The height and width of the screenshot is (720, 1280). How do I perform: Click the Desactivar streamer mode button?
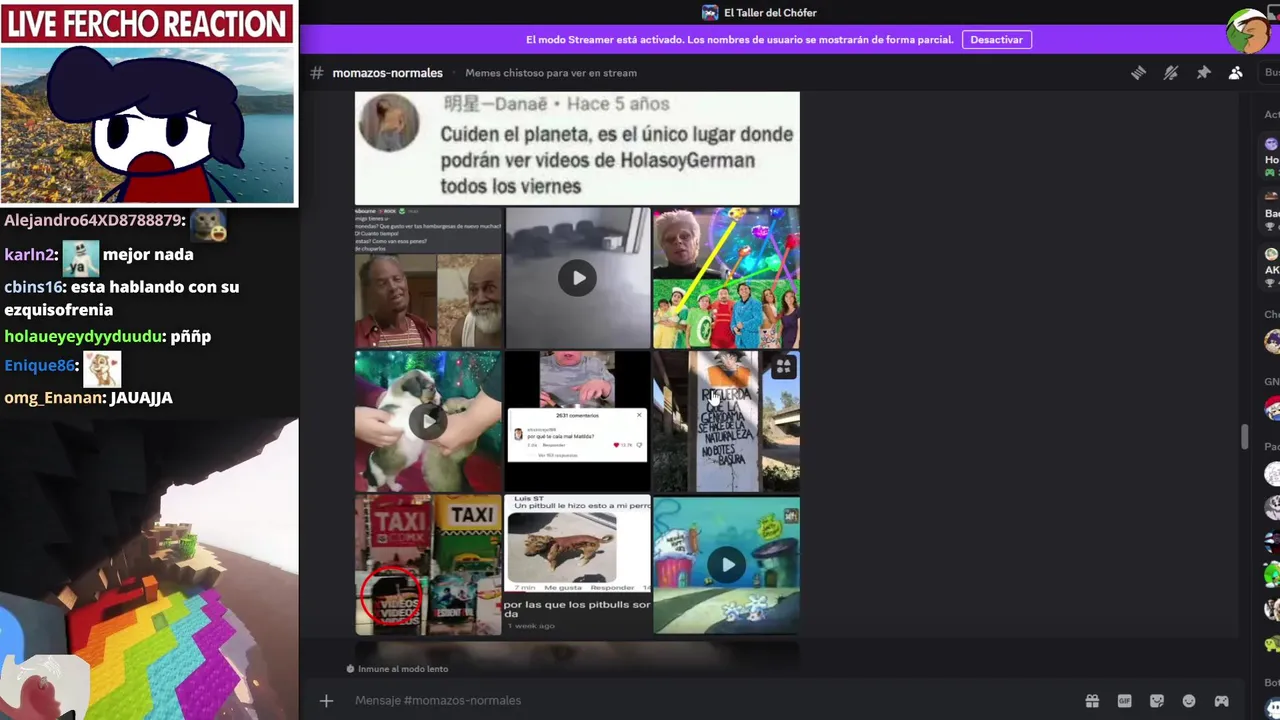[997, 40]
